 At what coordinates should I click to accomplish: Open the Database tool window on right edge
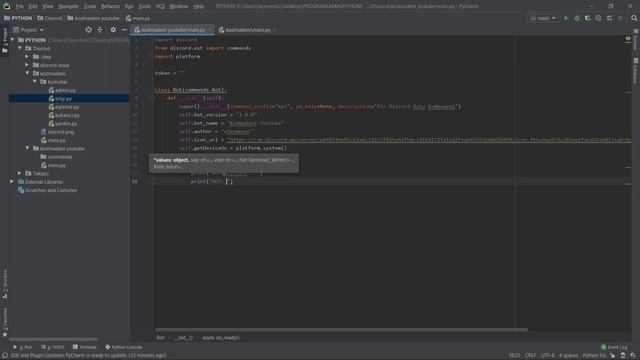[636, 71]
